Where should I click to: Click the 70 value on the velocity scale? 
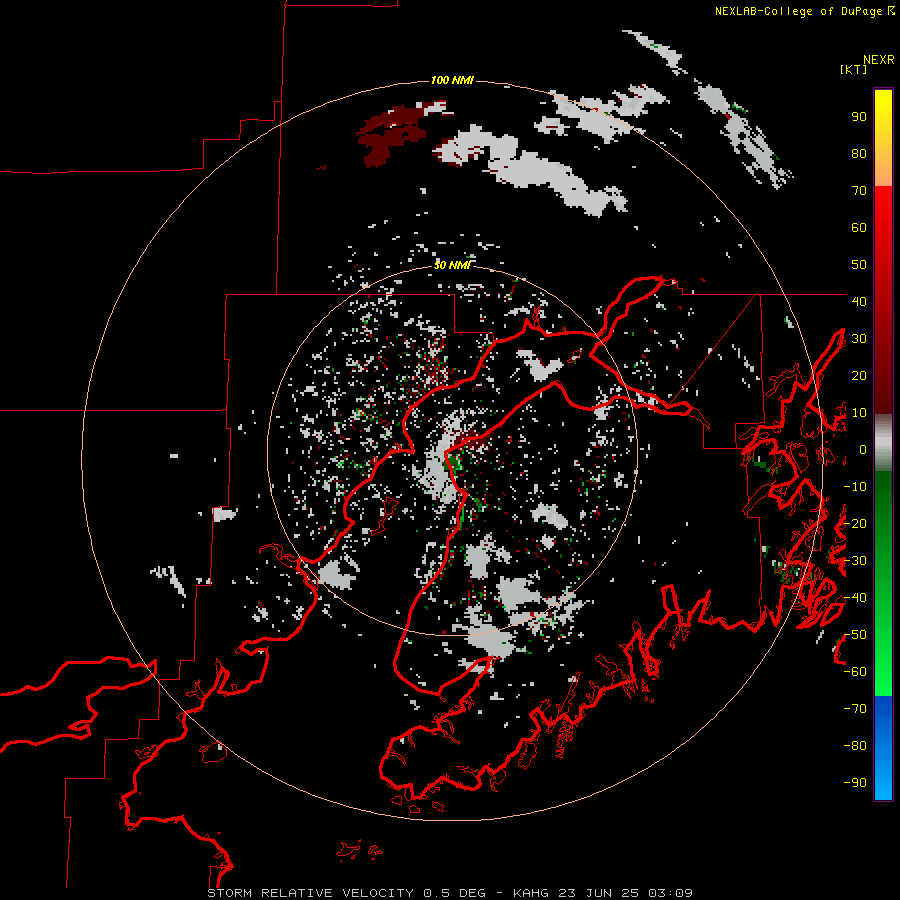(x=859, y=191)
